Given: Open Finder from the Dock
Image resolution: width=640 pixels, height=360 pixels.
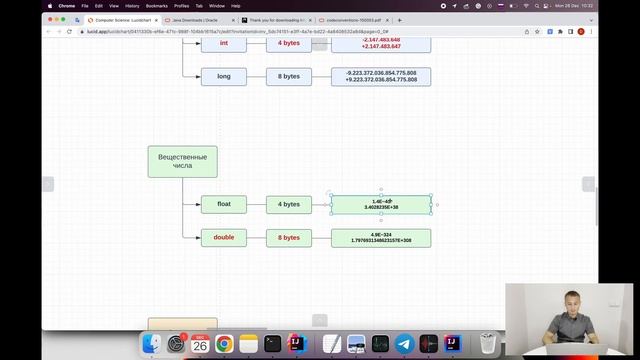Looking at the screenshot, I should pyautogui.click(x=151, y=344).
